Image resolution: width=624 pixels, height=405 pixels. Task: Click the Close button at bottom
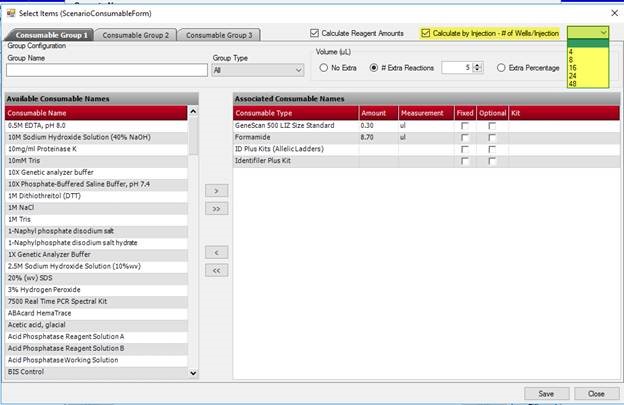tap(597, 393)
